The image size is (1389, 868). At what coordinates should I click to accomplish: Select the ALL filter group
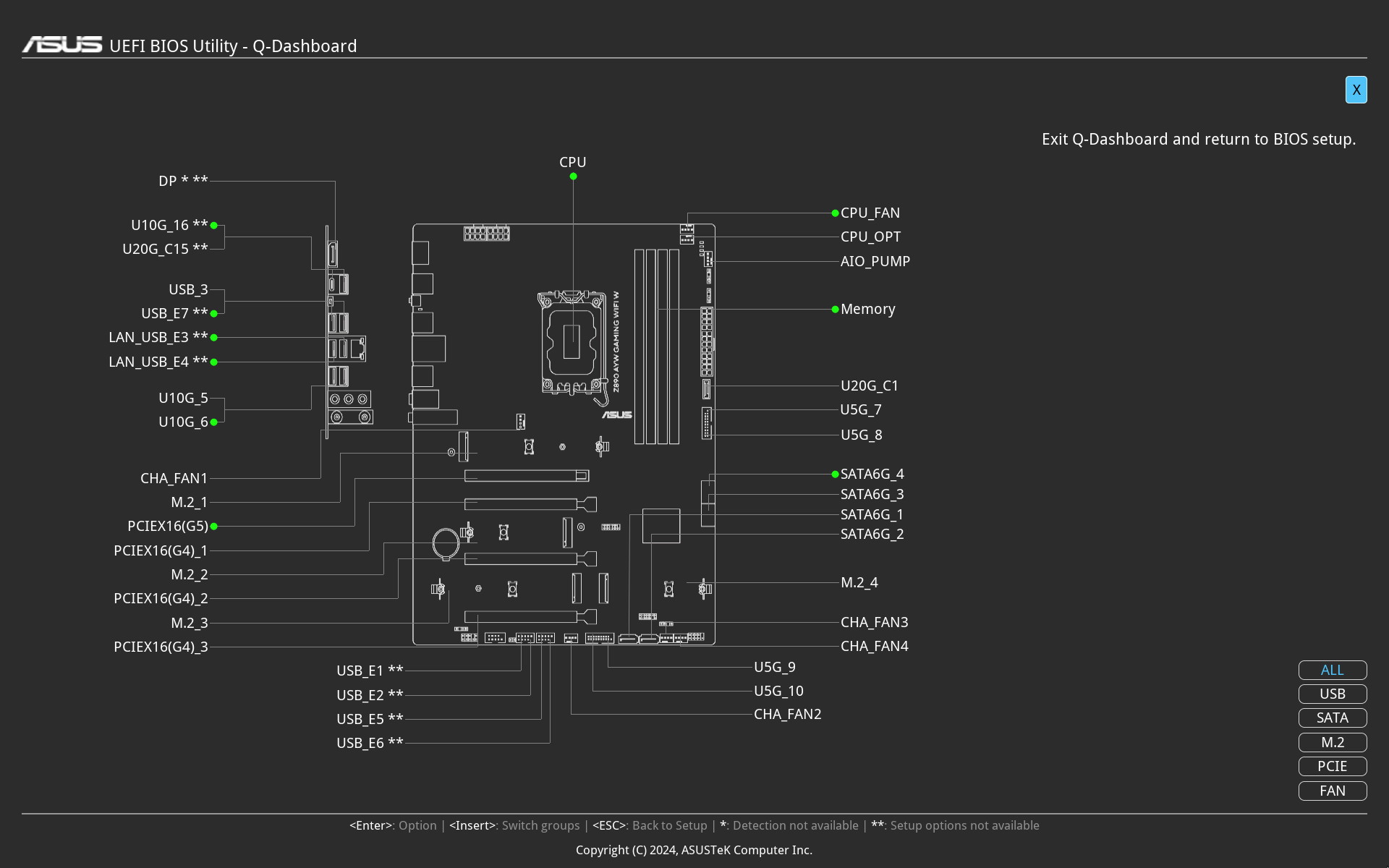point(1332,670)
